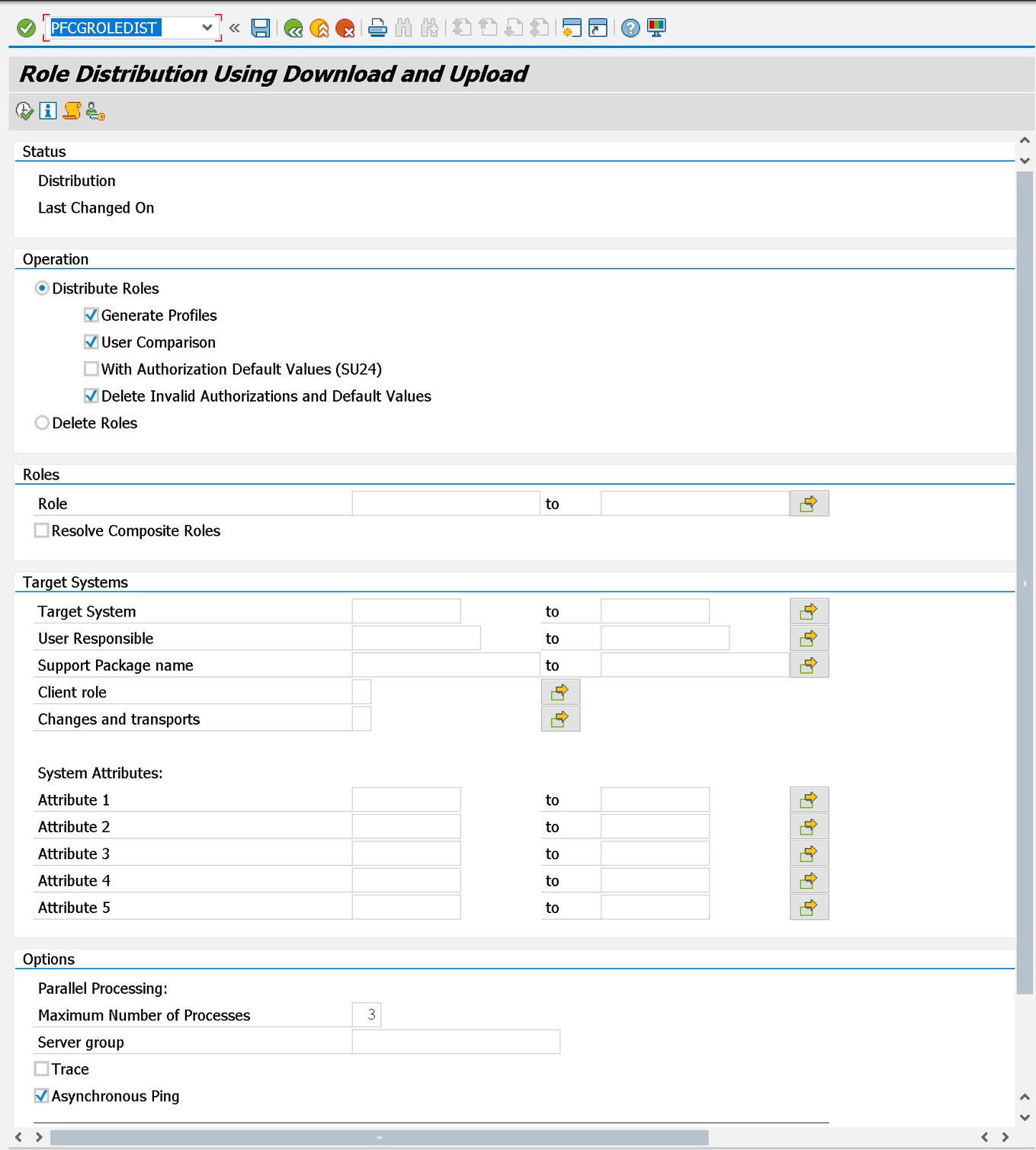Open multiple selection for Target System

[809, 610]
